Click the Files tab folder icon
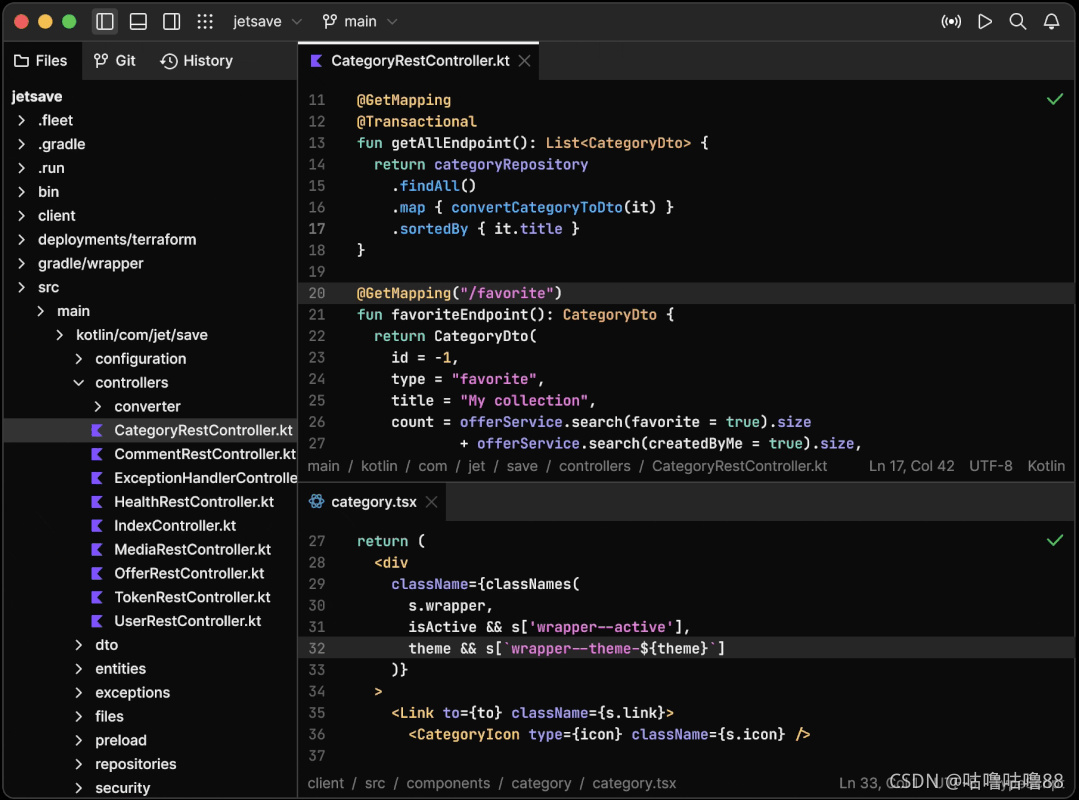The height and width of the screenshot is (800, 1079). coord(21,61)
